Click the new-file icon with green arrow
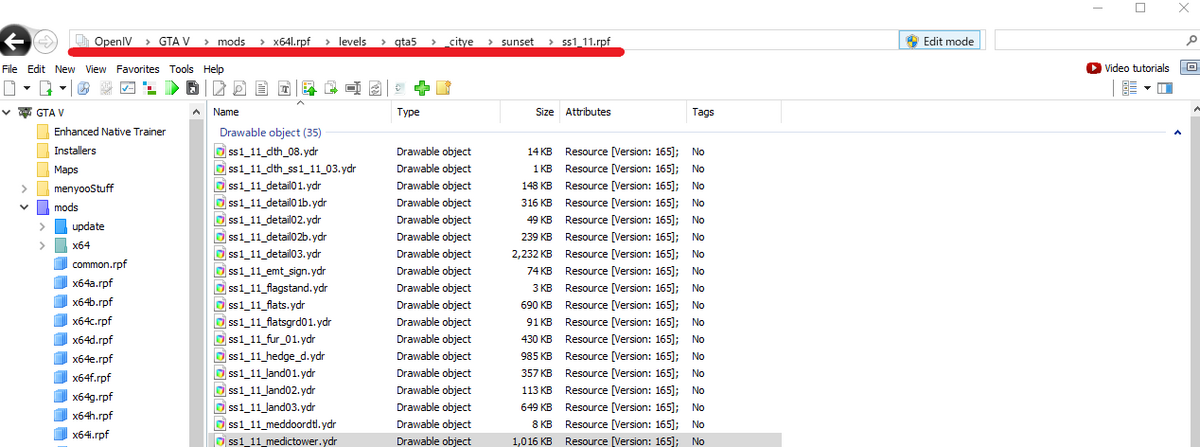 46,88
